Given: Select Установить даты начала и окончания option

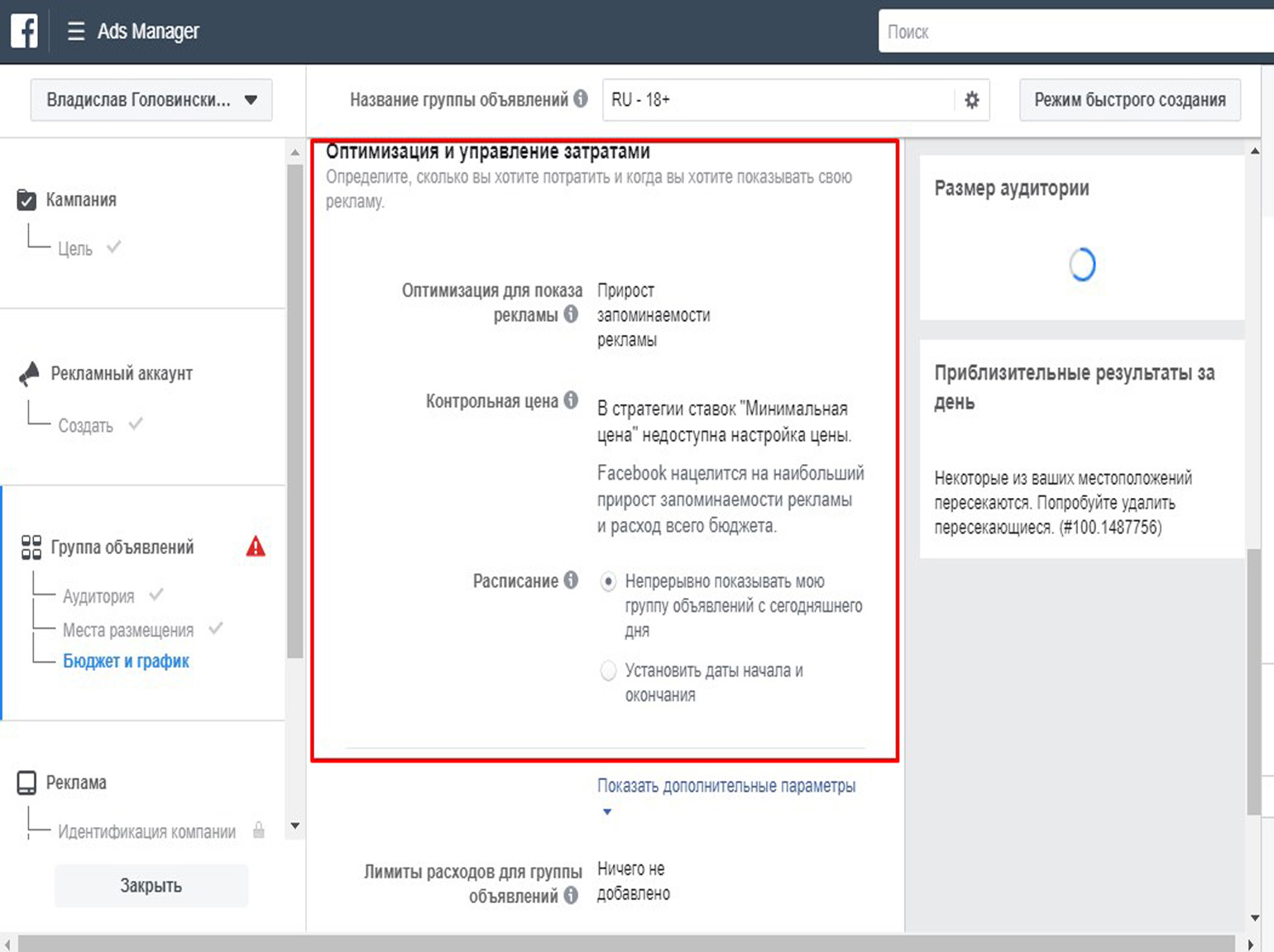Looking at the screenshot, I should [x=608, y=671].
